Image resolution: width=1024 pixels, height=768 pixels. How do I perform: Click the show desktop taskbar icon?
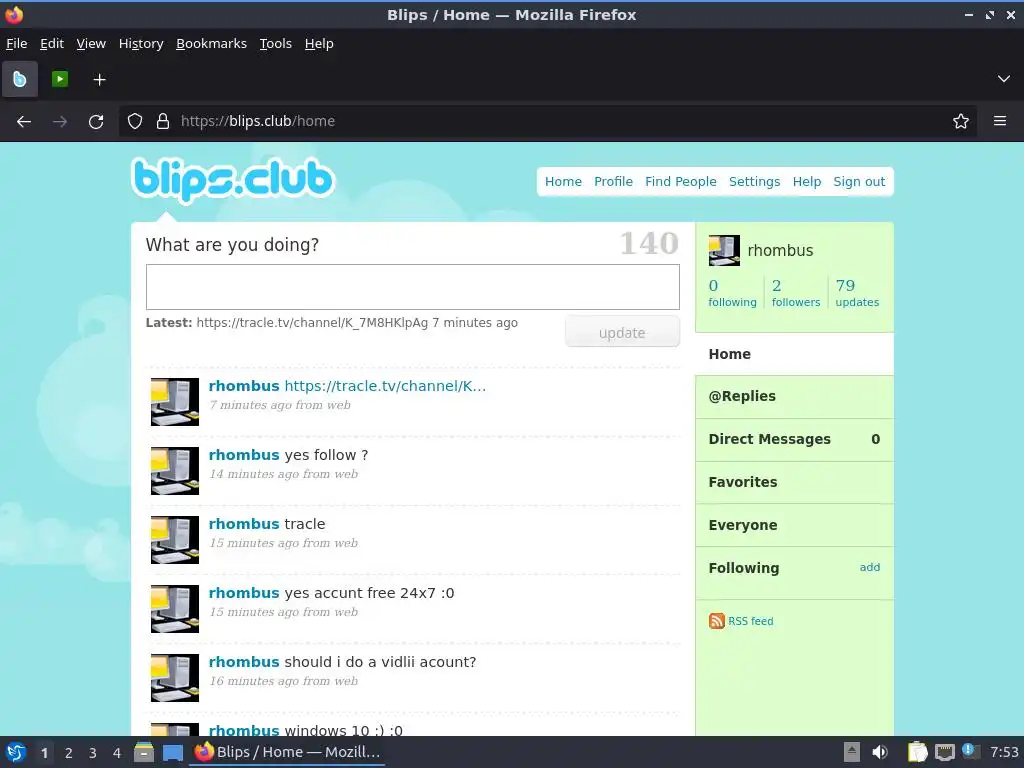coord(172,752)
